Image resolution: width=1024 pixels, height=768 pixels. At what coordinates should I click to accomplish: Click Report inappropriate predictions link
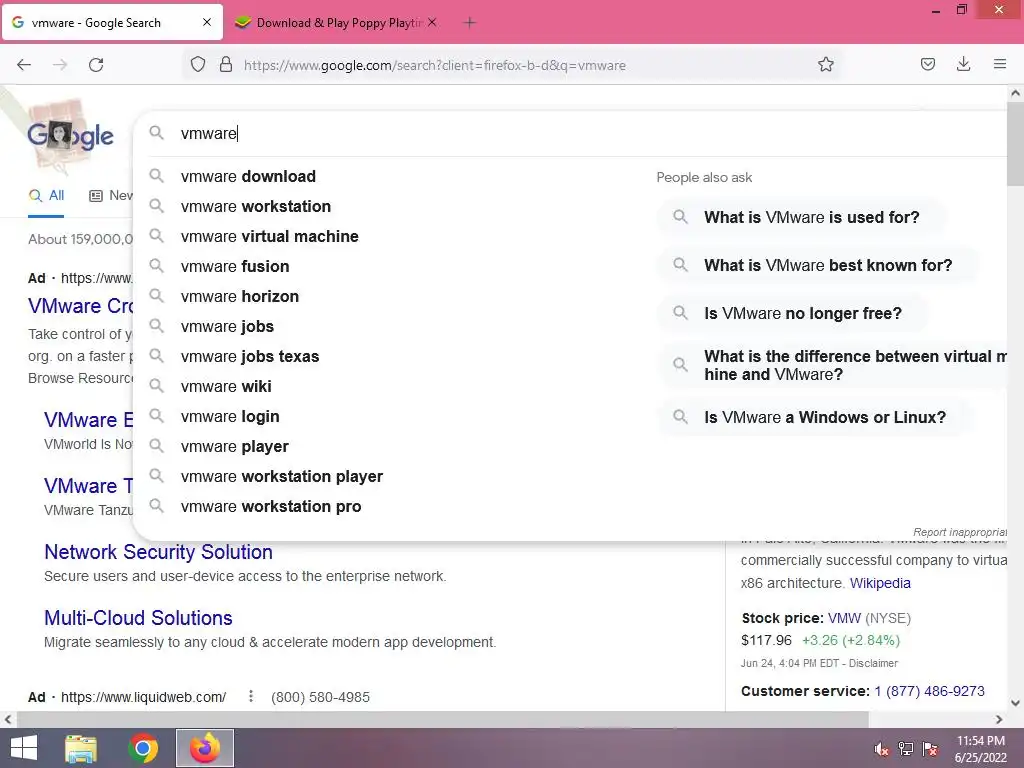click(x=959, y=532)
